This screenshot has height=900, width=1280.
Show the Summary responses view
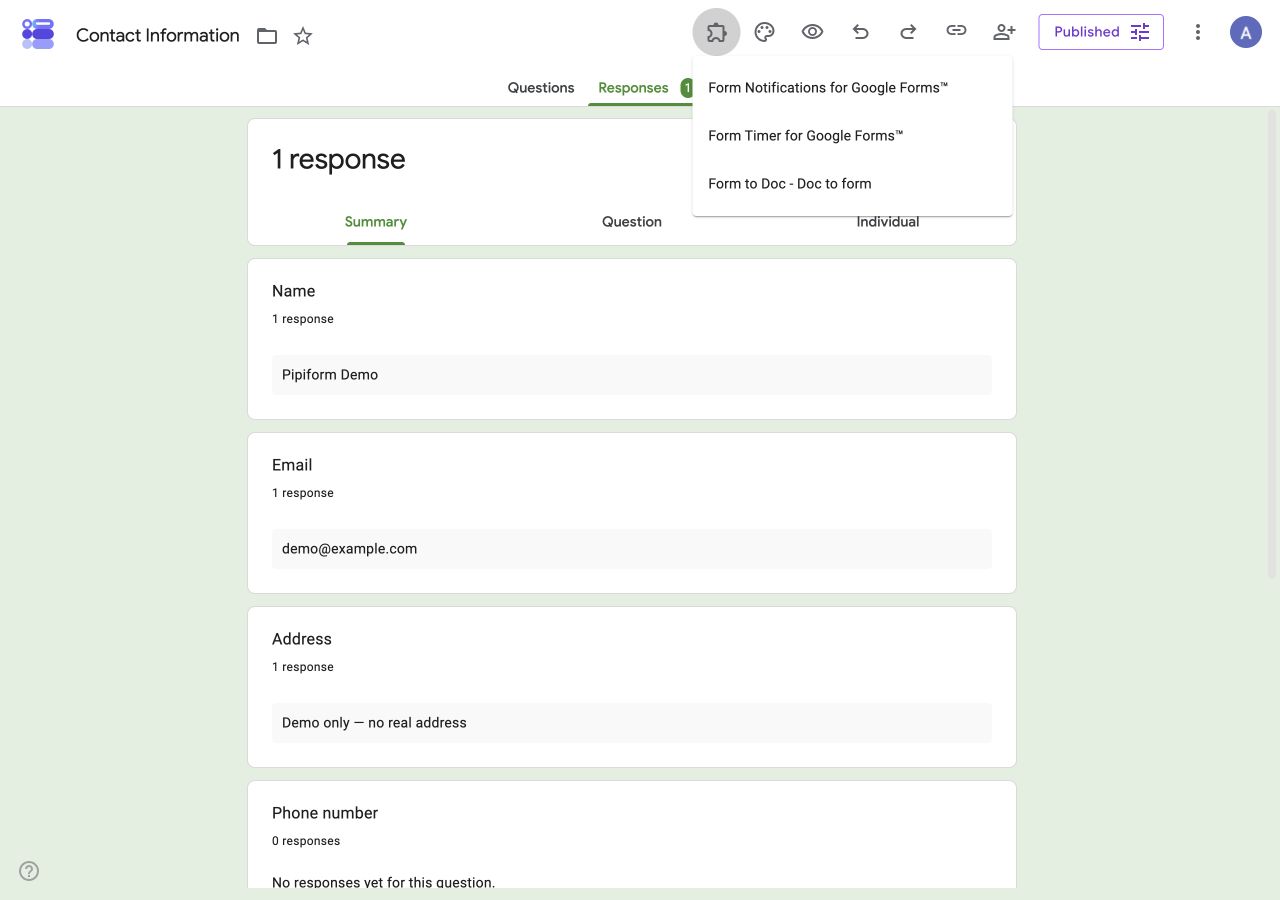click(x=376, y=222)
